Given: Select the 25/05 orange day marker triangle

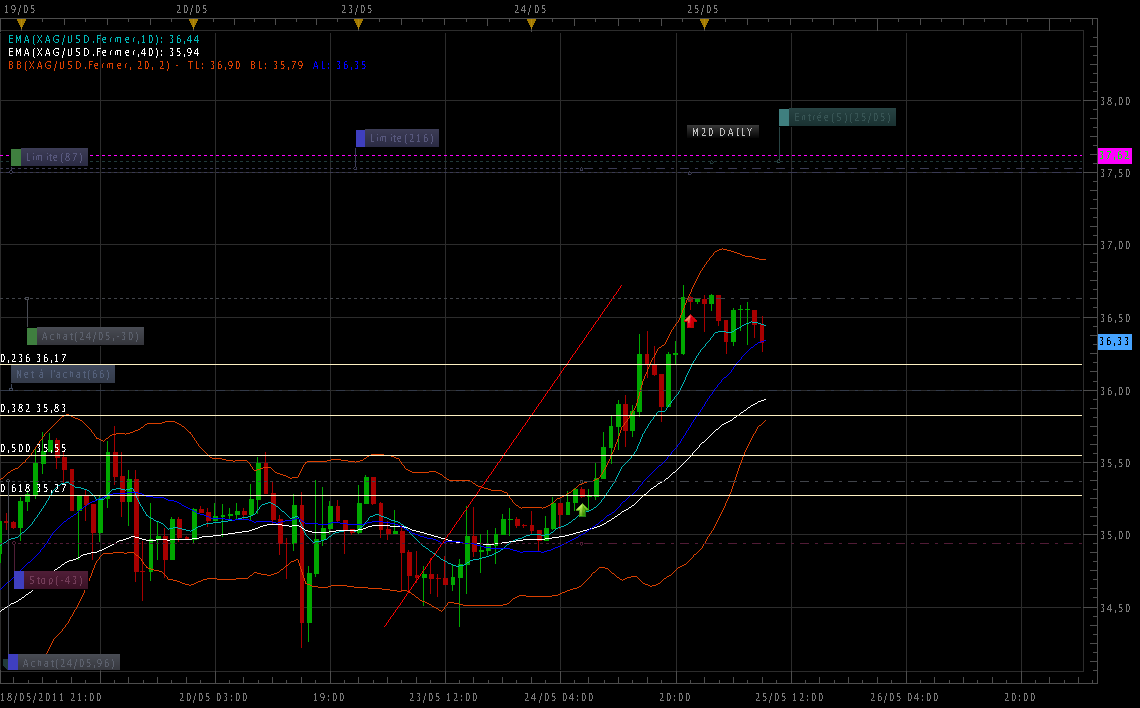Looking at the screenshot, I should 703,24.
